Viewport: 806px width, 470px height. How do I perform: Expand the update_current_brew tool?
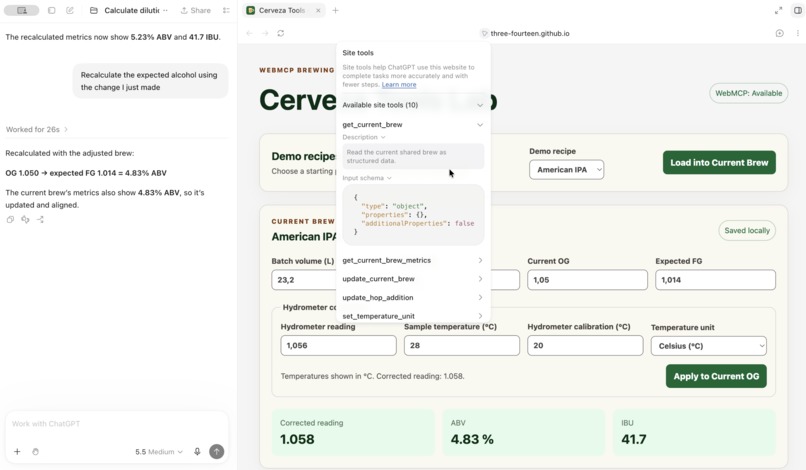(413, 279)
